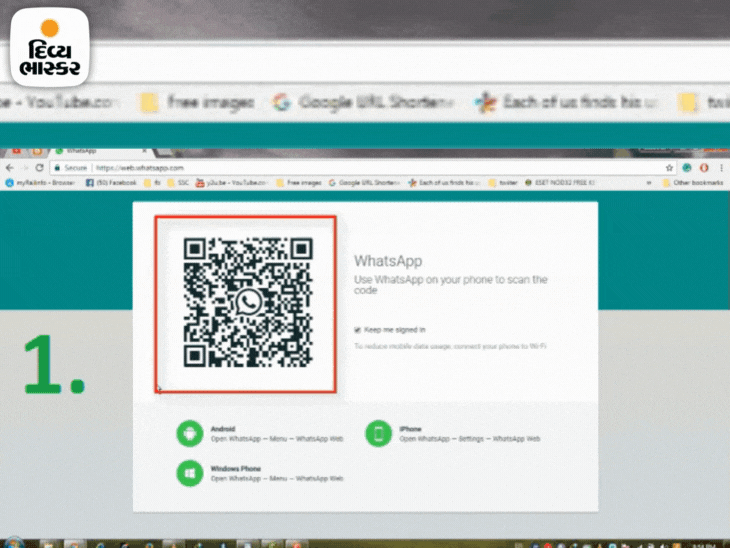Click the Secure padlock indicator
Viewport: 730px width, 548px height.
point(70,168)
